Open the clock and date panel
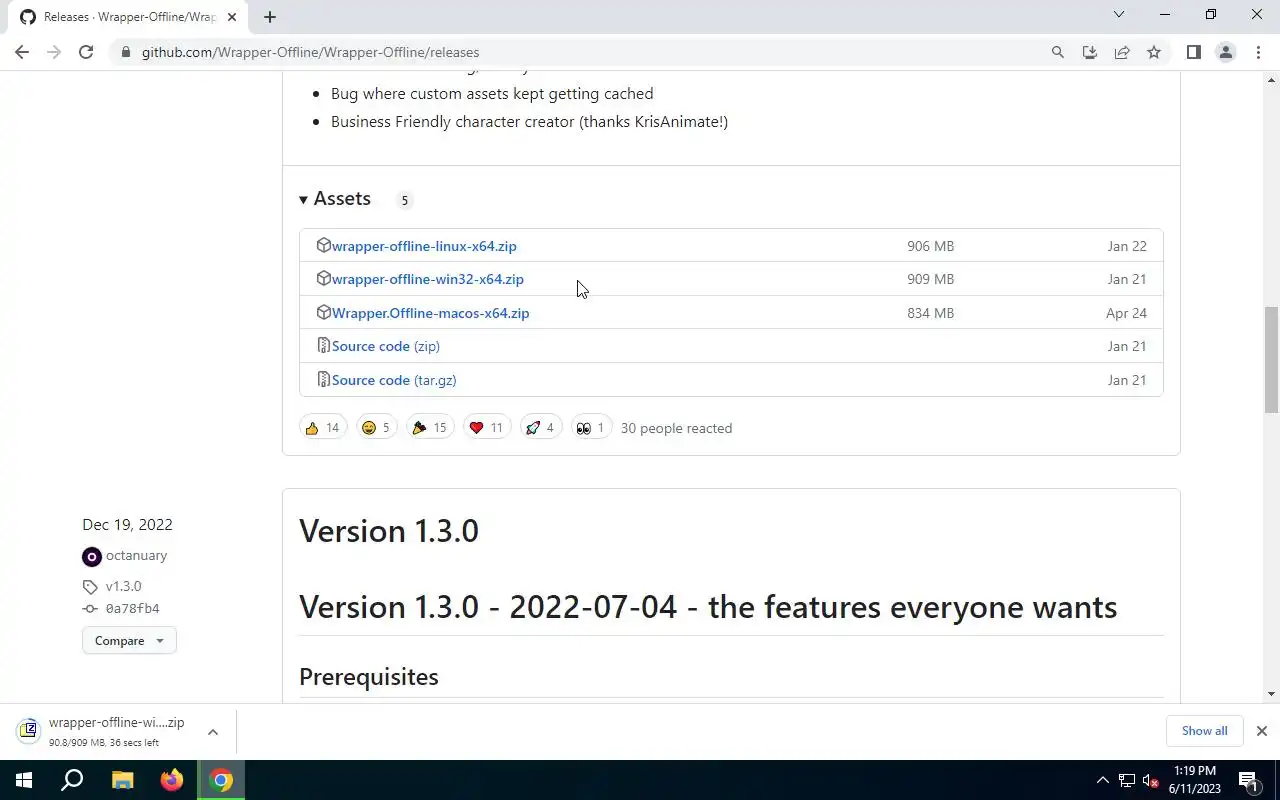The height and width of the screenshot is (800, 1280). pyautogui.click(x=1194, y=780)
